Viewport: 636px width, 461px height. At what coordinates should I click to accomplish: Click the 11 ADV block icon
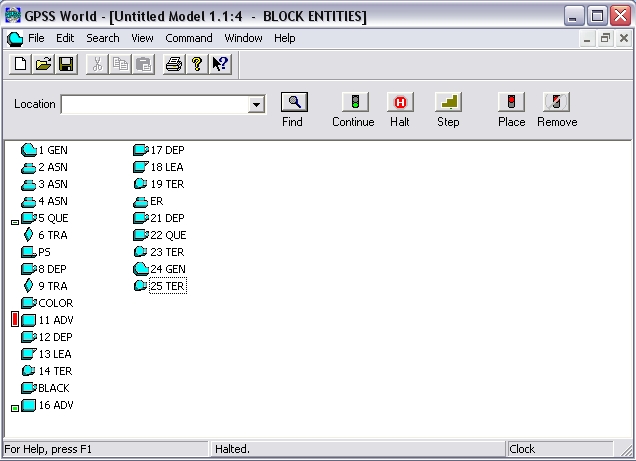[28, 320]
